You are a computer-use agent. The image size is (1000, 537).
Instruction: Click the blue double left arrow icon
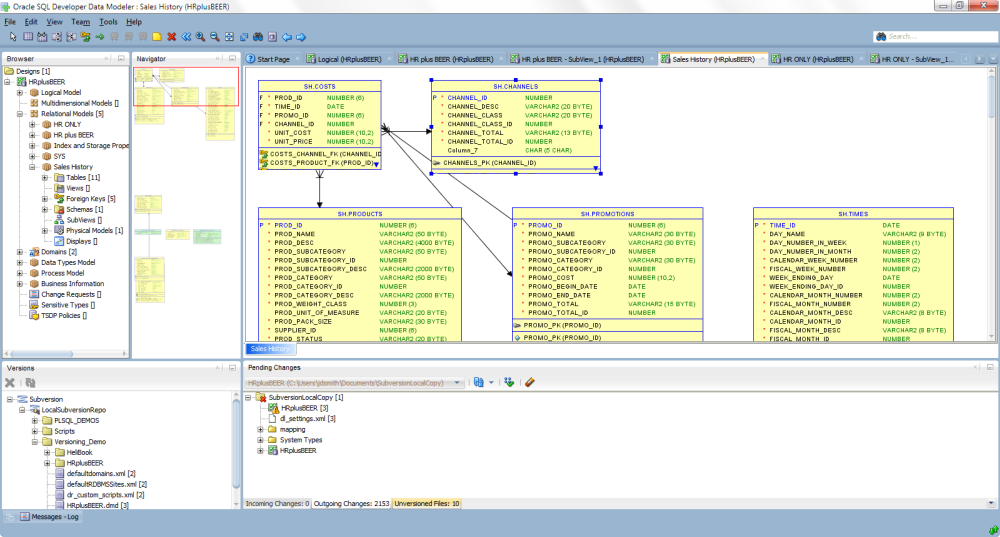(186, 37)
